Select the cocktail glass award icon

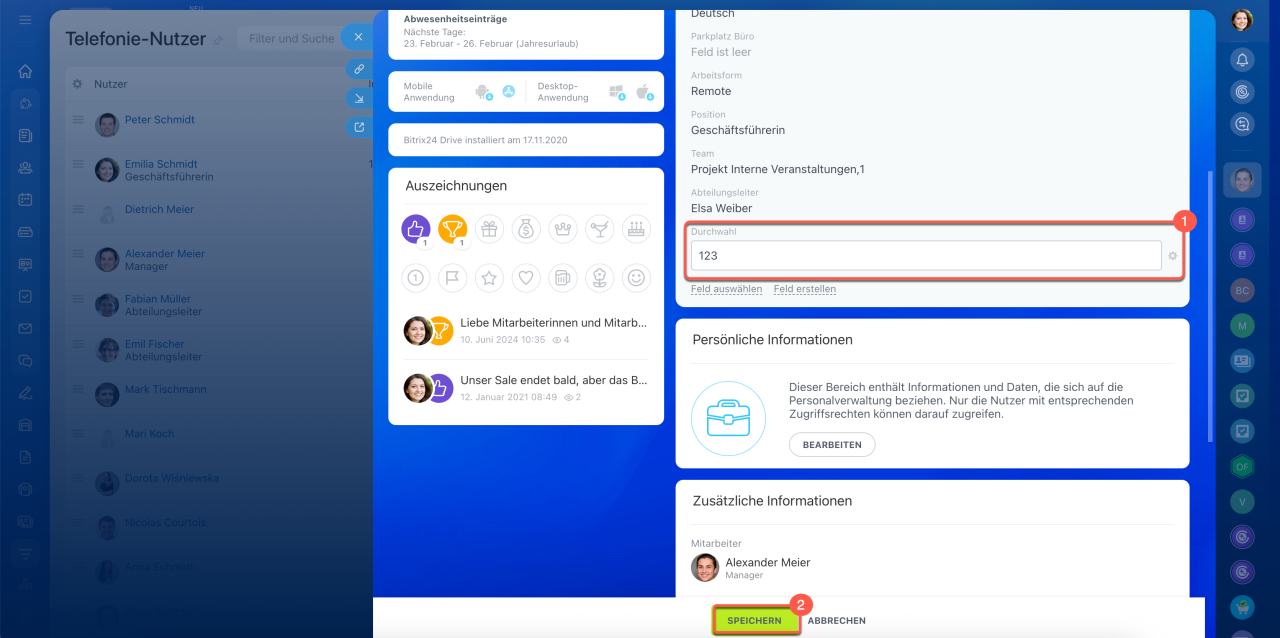(600, 229)
